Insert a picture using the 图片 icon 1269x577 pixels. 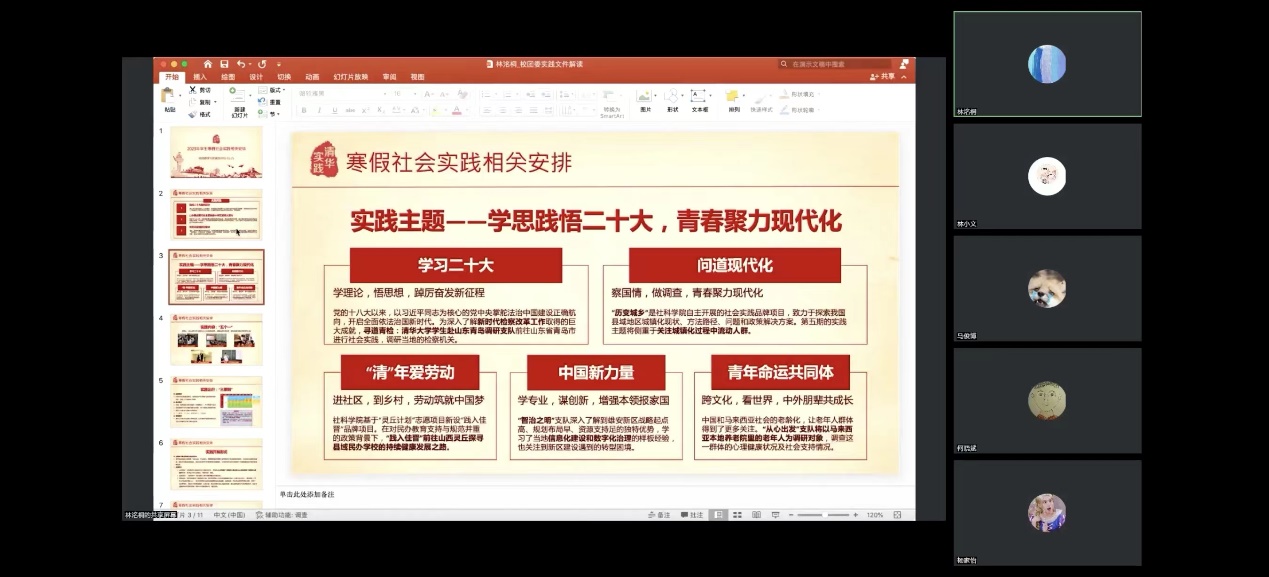(x=645, y=98)
